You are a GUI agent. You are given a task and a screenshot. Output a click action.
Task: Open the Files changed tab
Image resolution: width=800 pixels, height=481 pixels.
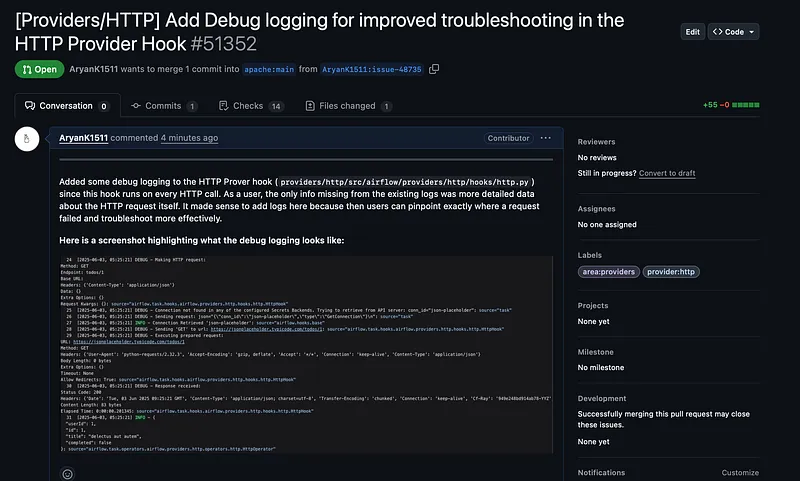(x=348, y=106)
